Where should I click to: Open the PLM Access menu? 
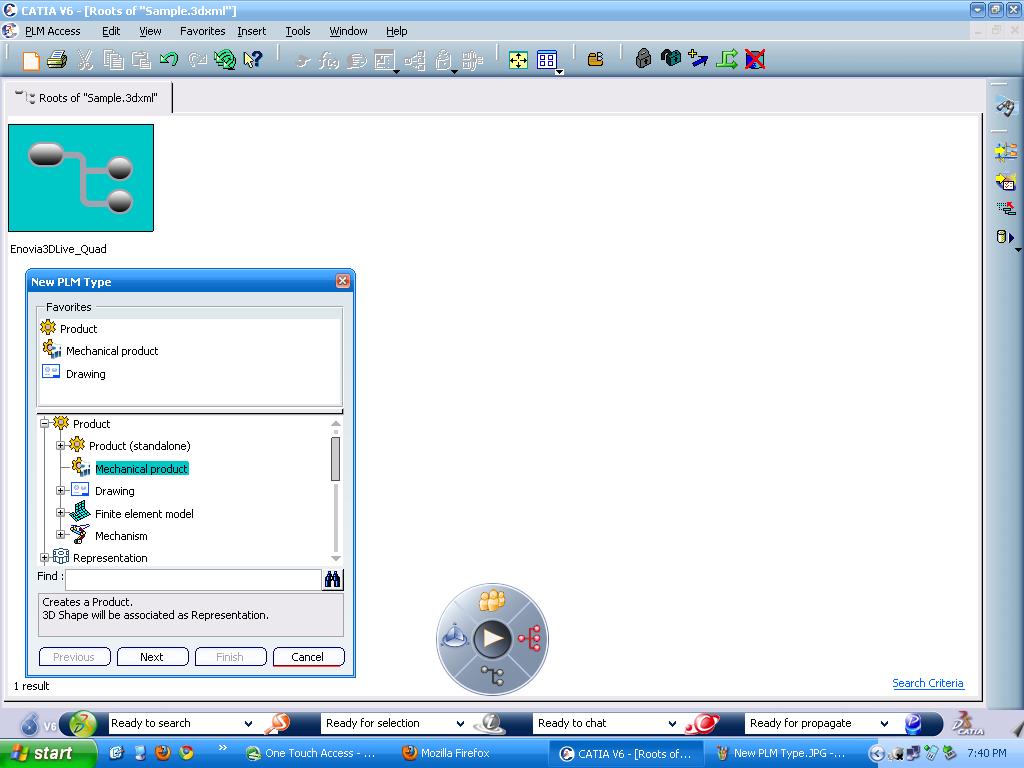52,31
